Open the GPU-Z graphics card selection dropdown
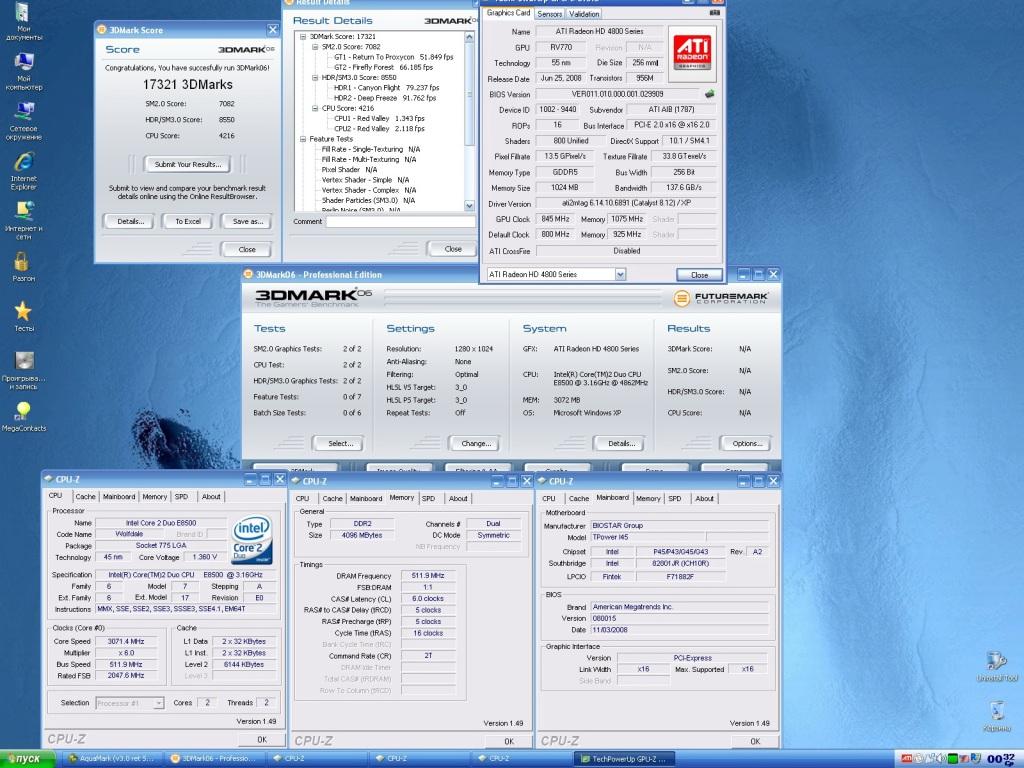Screen dimensions: 1024x768 pyautogui.click(x=620, y=275)
